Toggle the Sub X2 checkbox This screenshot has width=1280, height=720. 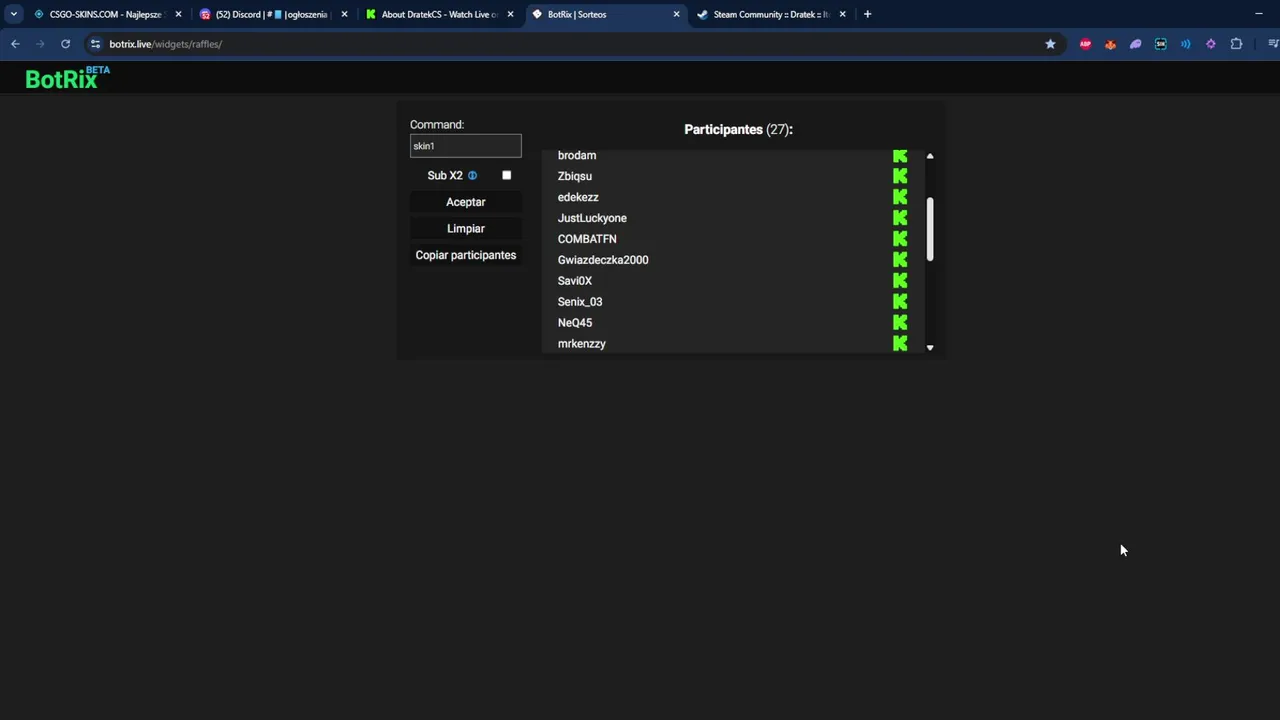point(506,175)
